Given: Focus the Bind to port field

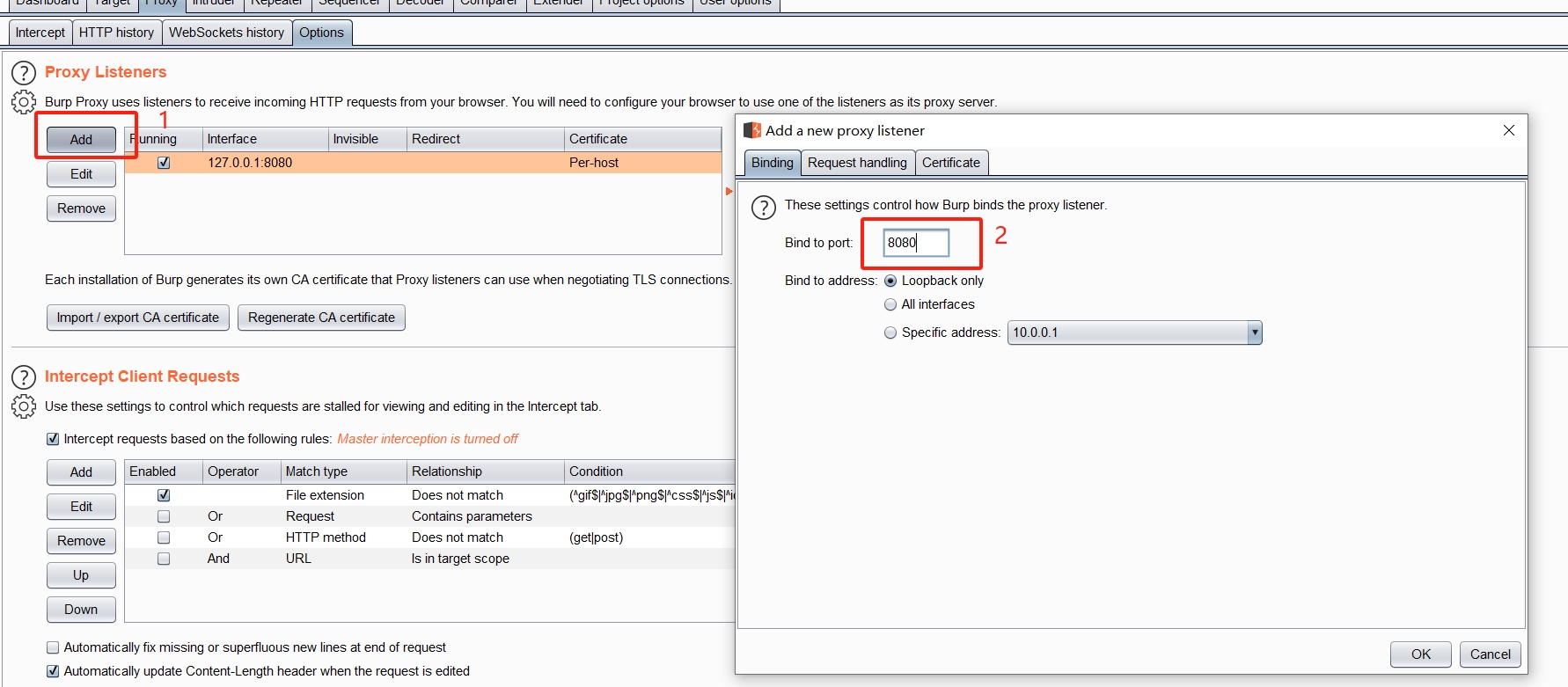Looking at the screenshot, I should 916,243.
